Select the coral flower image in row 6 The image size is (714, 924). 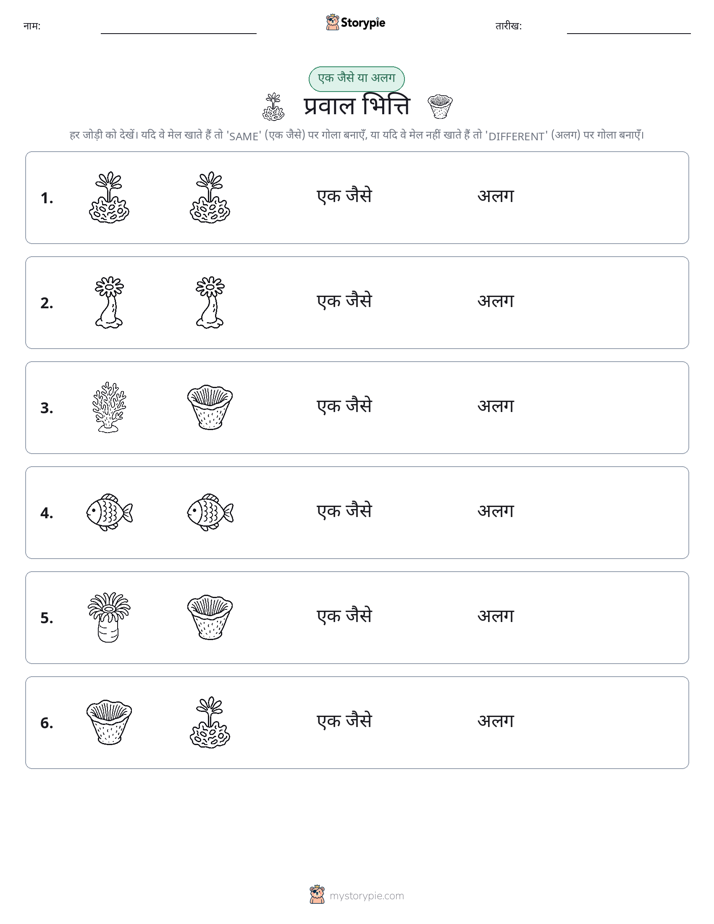coord(210,722)
